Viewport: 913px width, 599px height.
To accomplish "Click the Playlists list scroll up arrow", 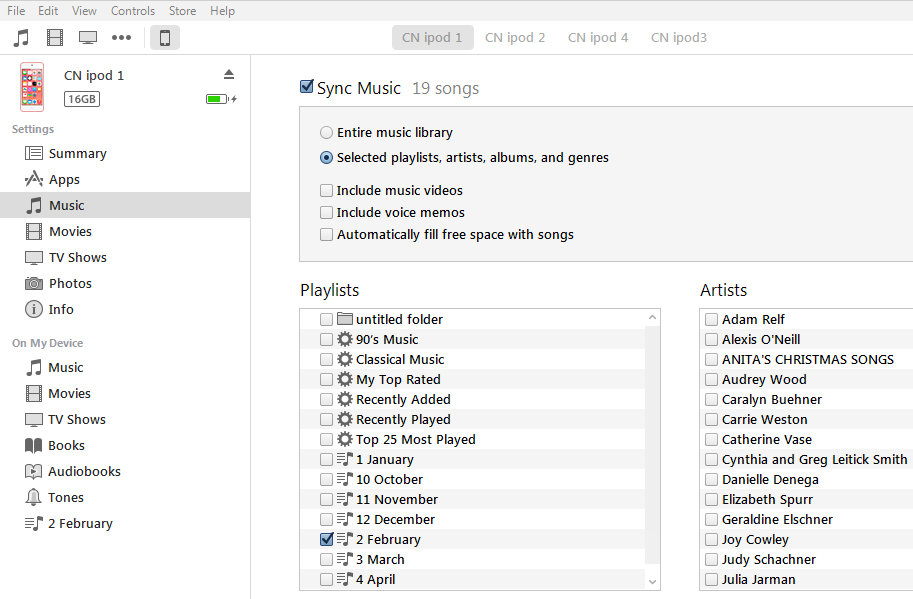I will (652, 317).
